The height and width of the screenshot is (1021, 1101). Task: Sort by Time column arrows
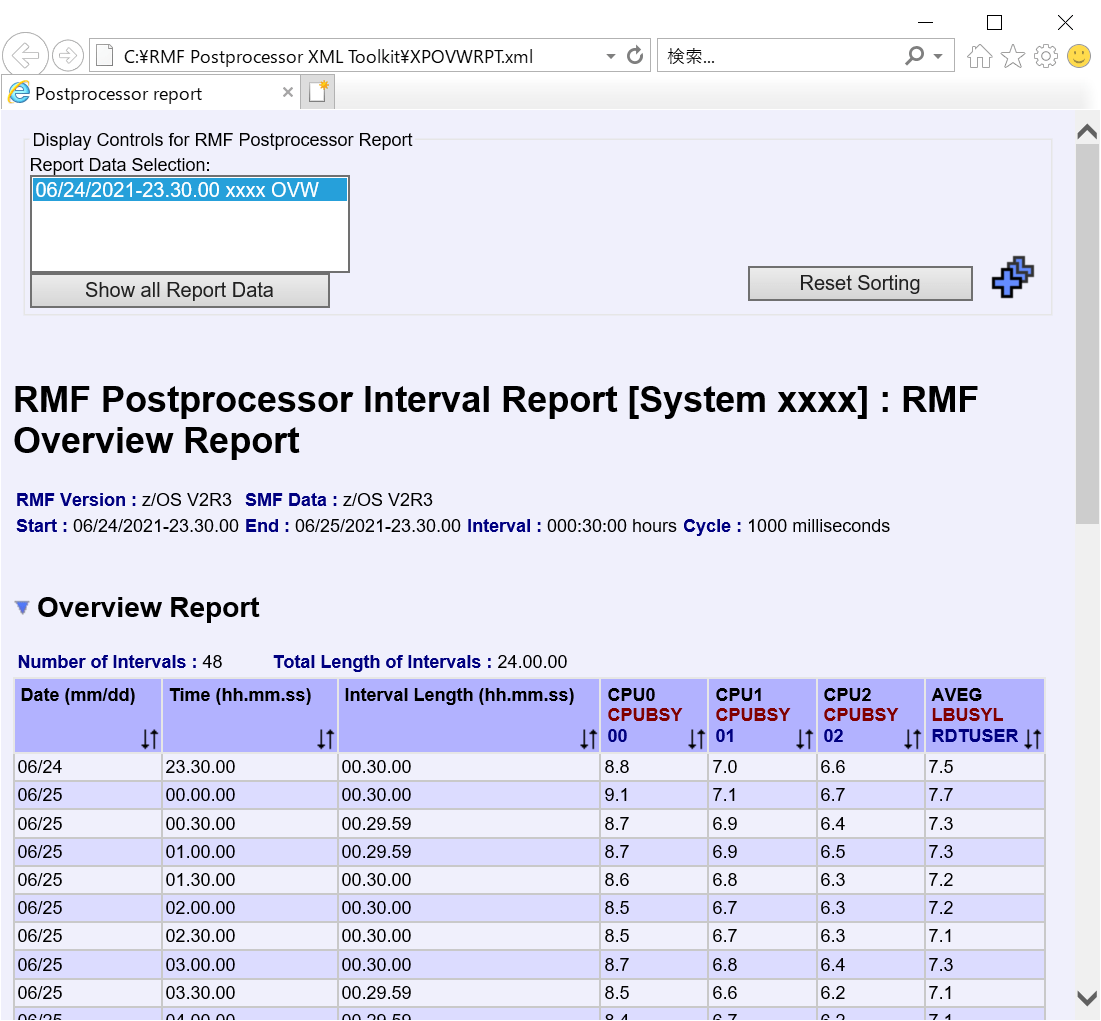coord(325,739)
